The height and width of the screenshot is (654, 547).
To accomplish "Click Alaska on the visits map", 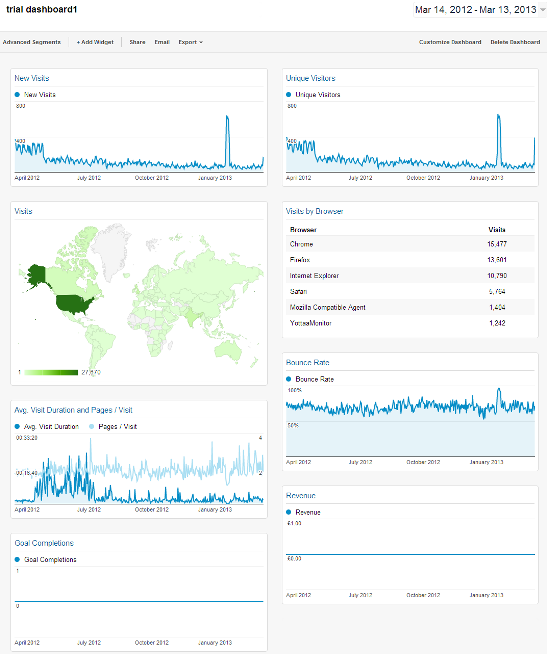I will click(x=35, y=276).
